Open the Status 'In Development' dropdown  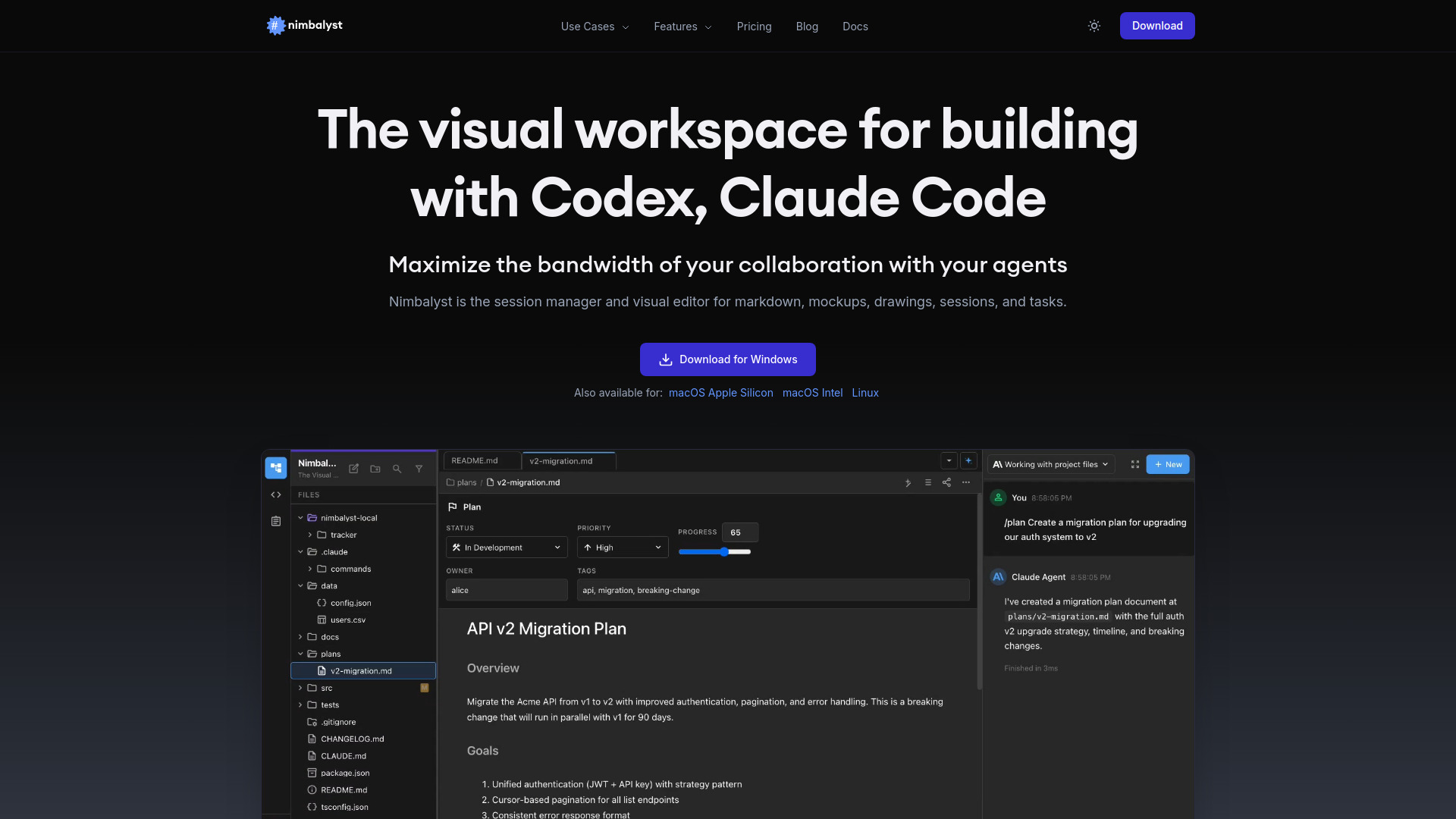click(x=506, y=548)
